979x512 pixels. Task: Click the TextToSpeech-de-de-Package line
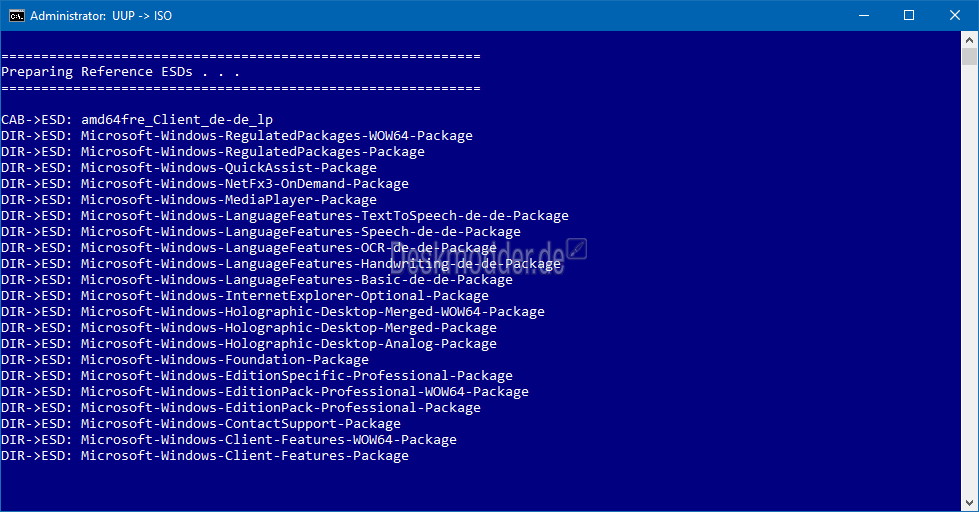coord(285,215)
